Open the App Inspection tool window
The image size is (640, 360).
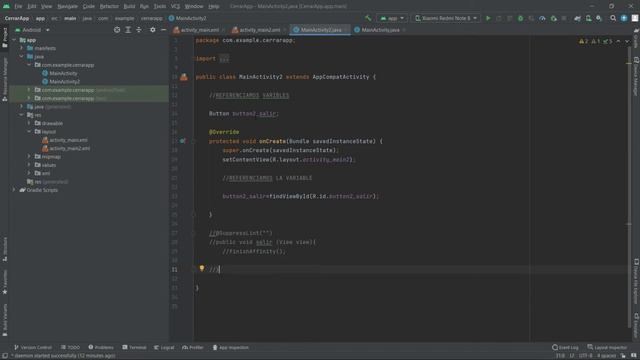tap(230, 347)
